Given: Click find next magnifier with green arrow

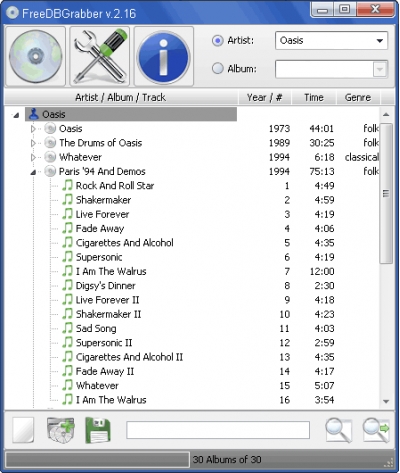Looking at the screenshot, I should click(x=376, y=430).
